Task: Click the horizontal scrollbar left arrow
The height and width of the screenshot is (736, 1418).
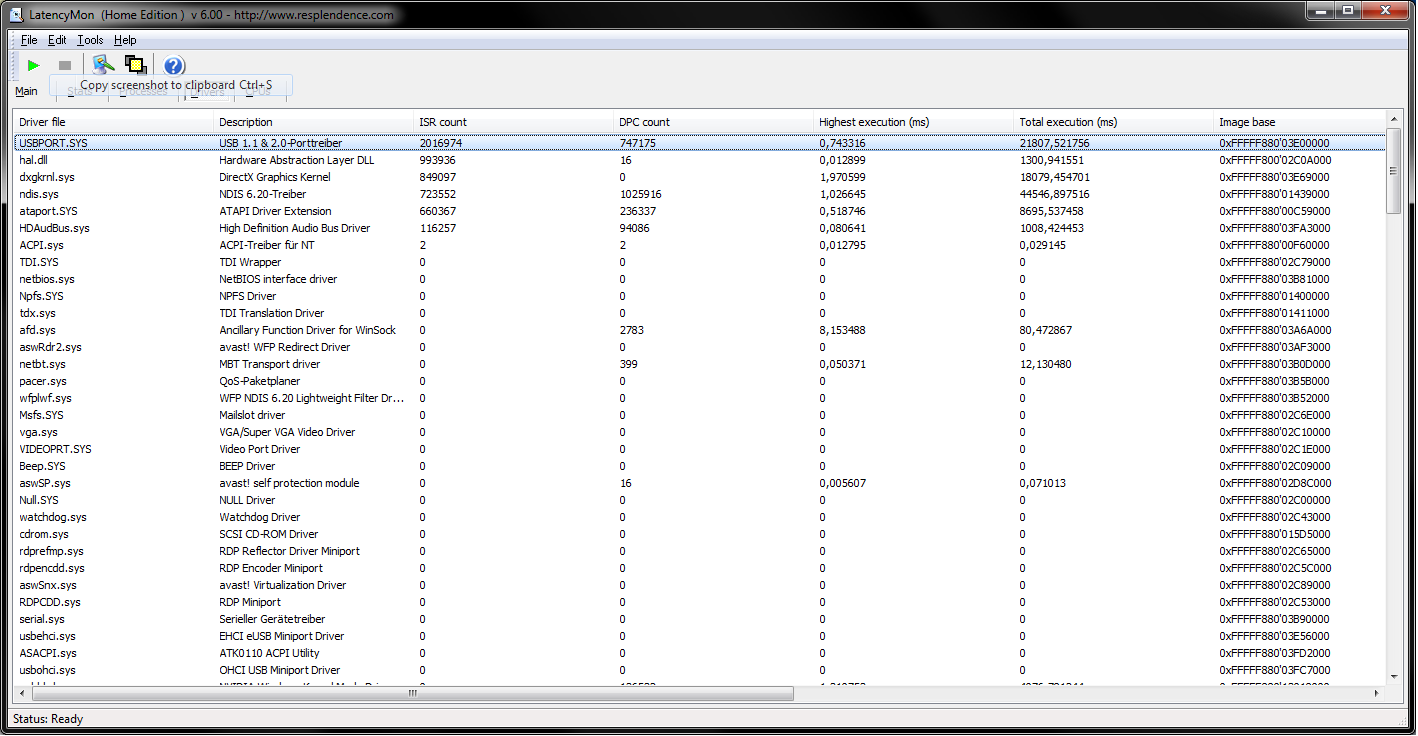Action: pyautogui.click(x=21, y=693)
